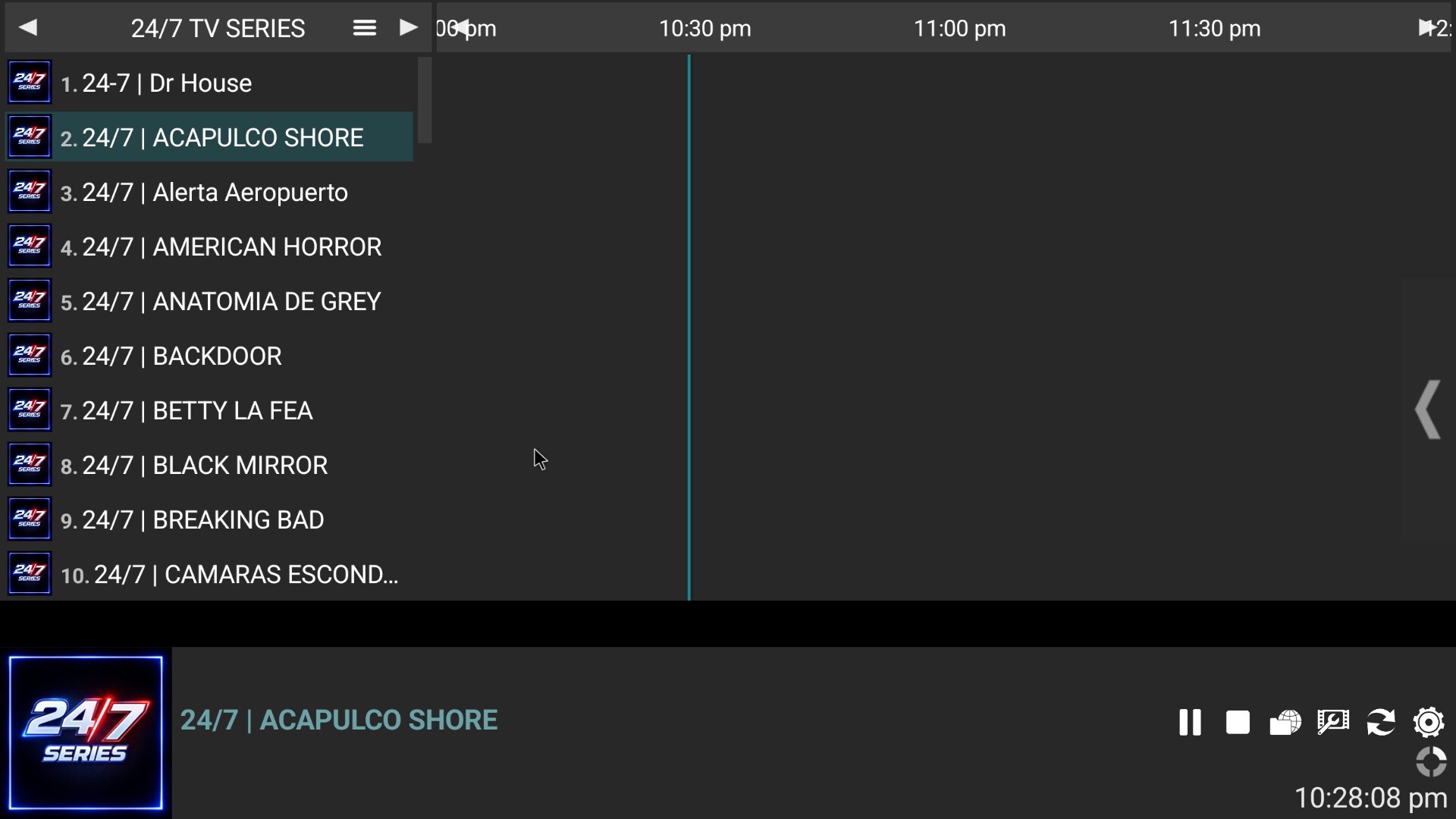Click the Alerta Aeropuerto channel logo icon

click(x=30, y=191)
